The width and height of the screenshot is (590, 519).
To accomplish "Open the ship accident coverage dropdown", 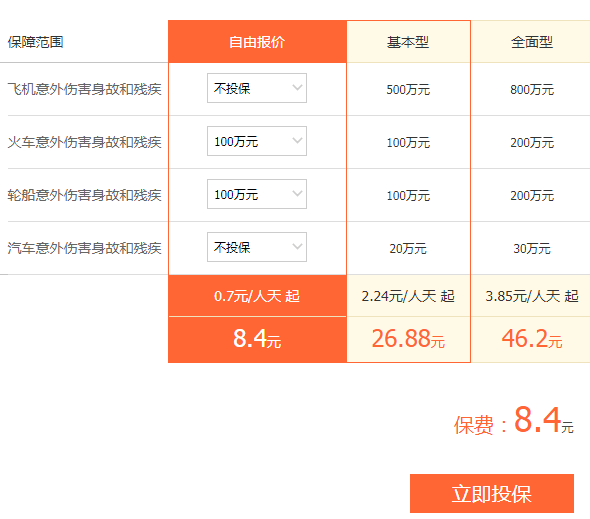I will [x=257, y=194].
